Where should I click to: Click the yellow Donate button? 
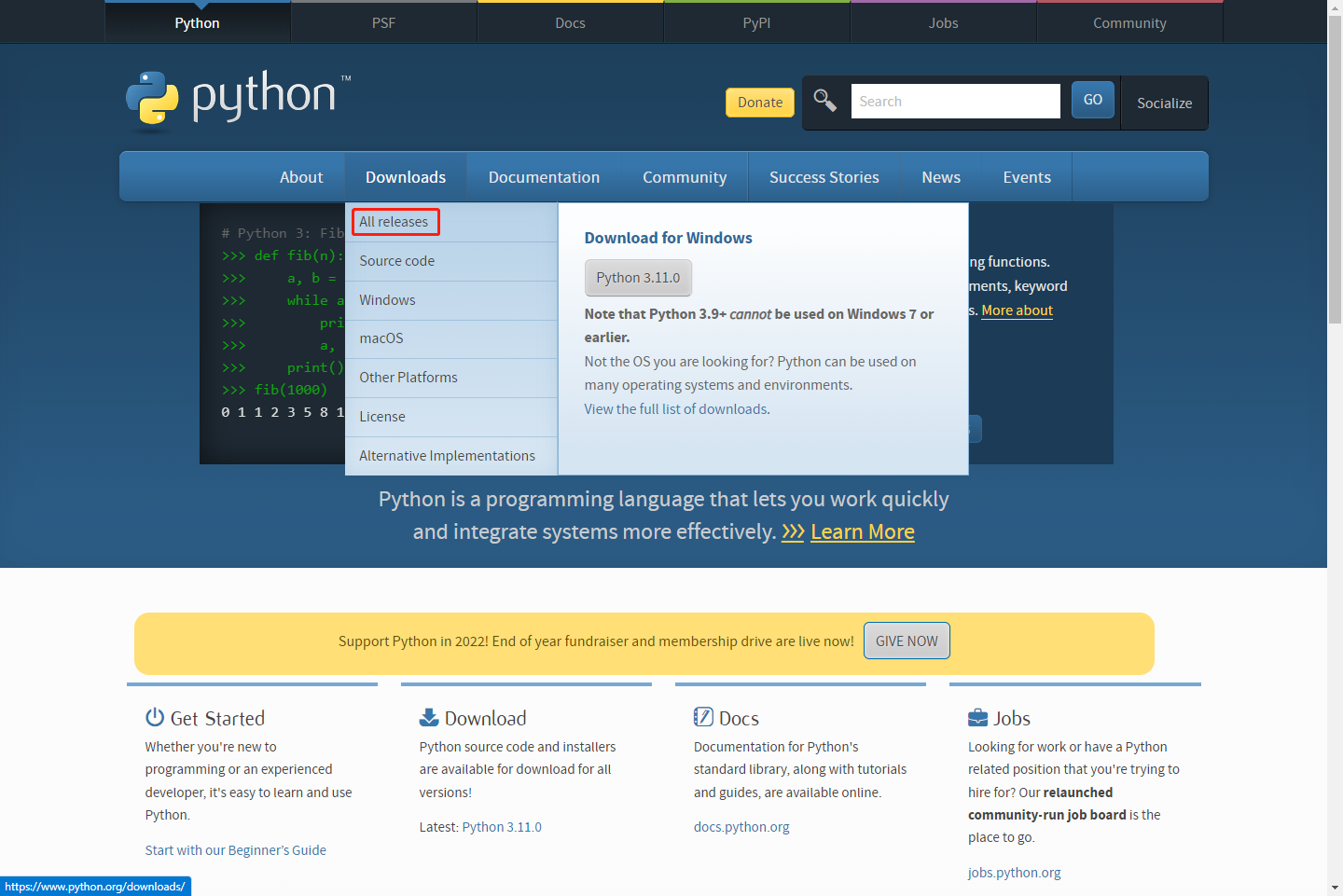coord(759,103)
